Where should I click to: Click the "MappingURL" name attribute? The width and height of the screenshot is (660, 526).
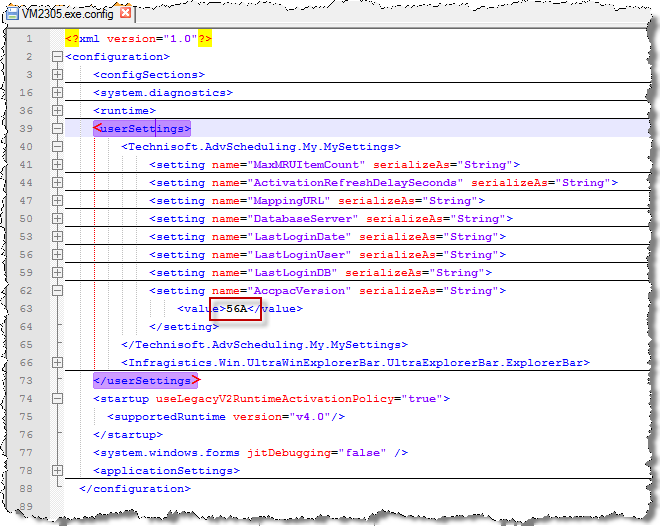[271, 201]
